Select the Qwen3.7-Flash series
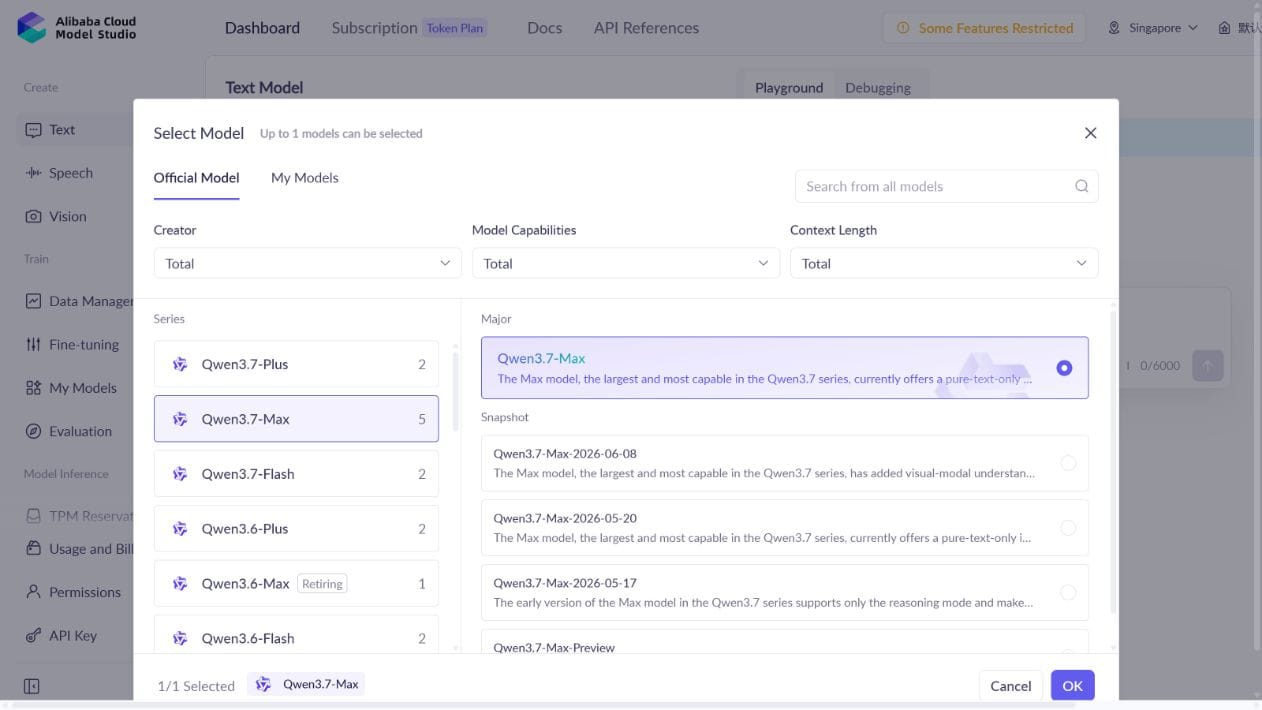Image resolution: width=1262 pixels, height=710 pixels. [296, 474]
